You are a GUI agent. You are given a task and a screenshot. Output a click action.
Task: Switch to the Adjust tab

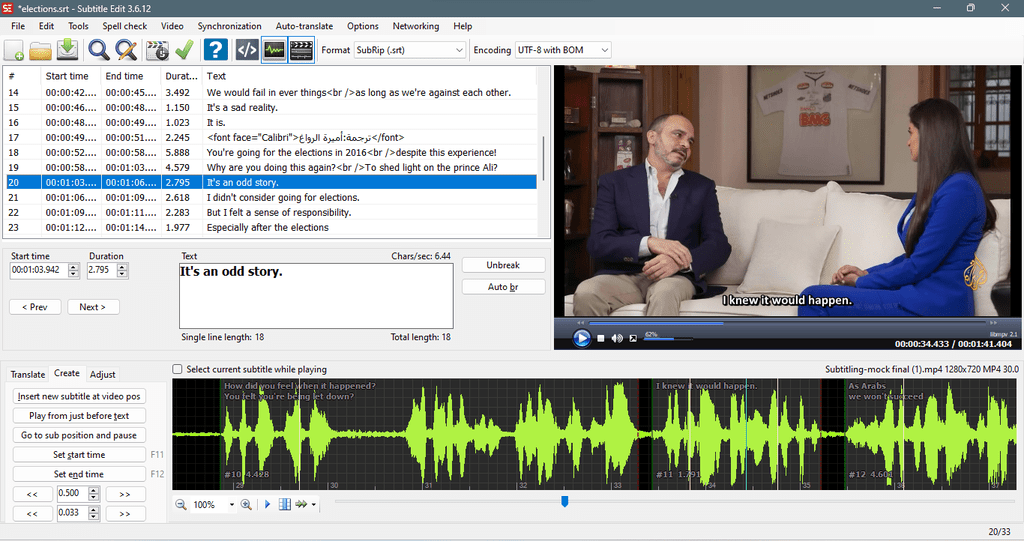[103, 374]
